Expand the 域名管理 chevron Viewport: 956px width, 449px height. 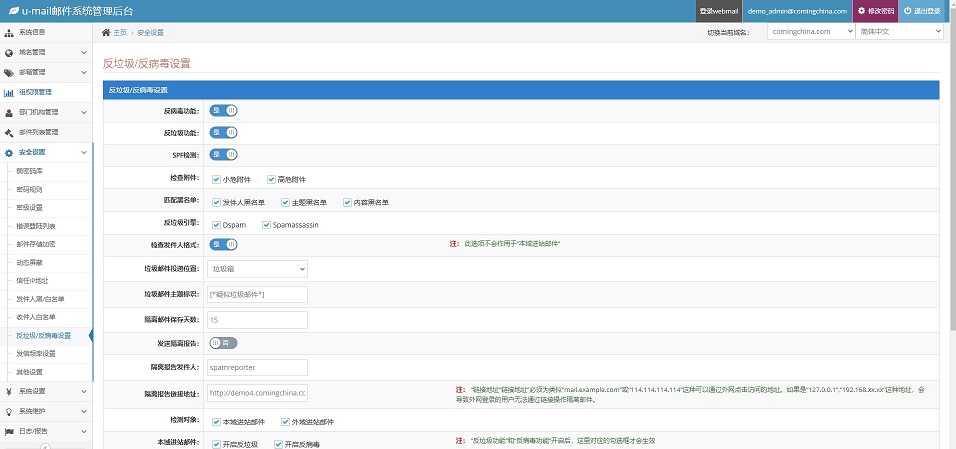click(x=84, y=52)
